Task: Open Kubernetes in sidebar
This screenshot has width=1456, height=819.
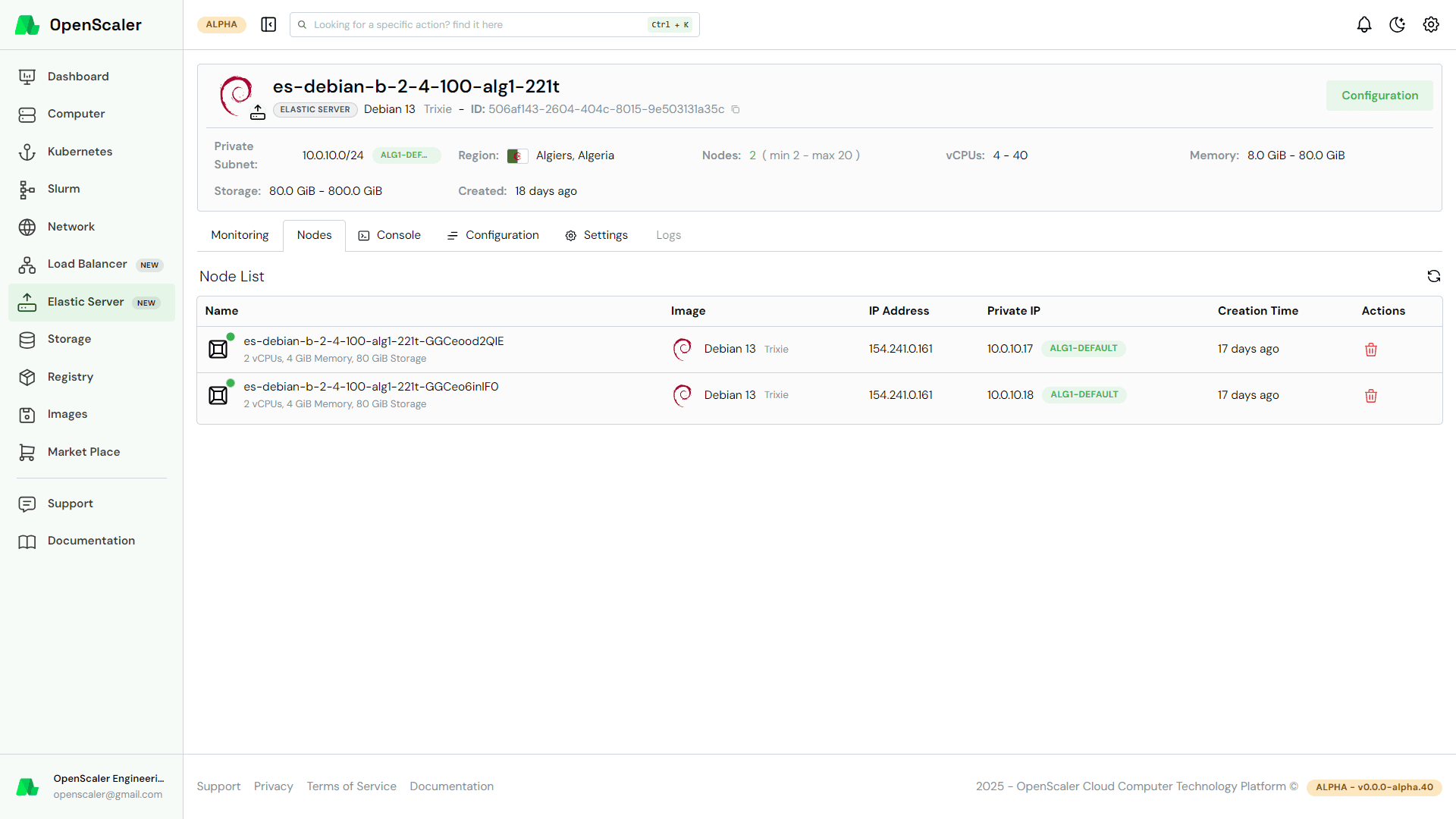Action: pyautogui.click(x=80, y=152)
